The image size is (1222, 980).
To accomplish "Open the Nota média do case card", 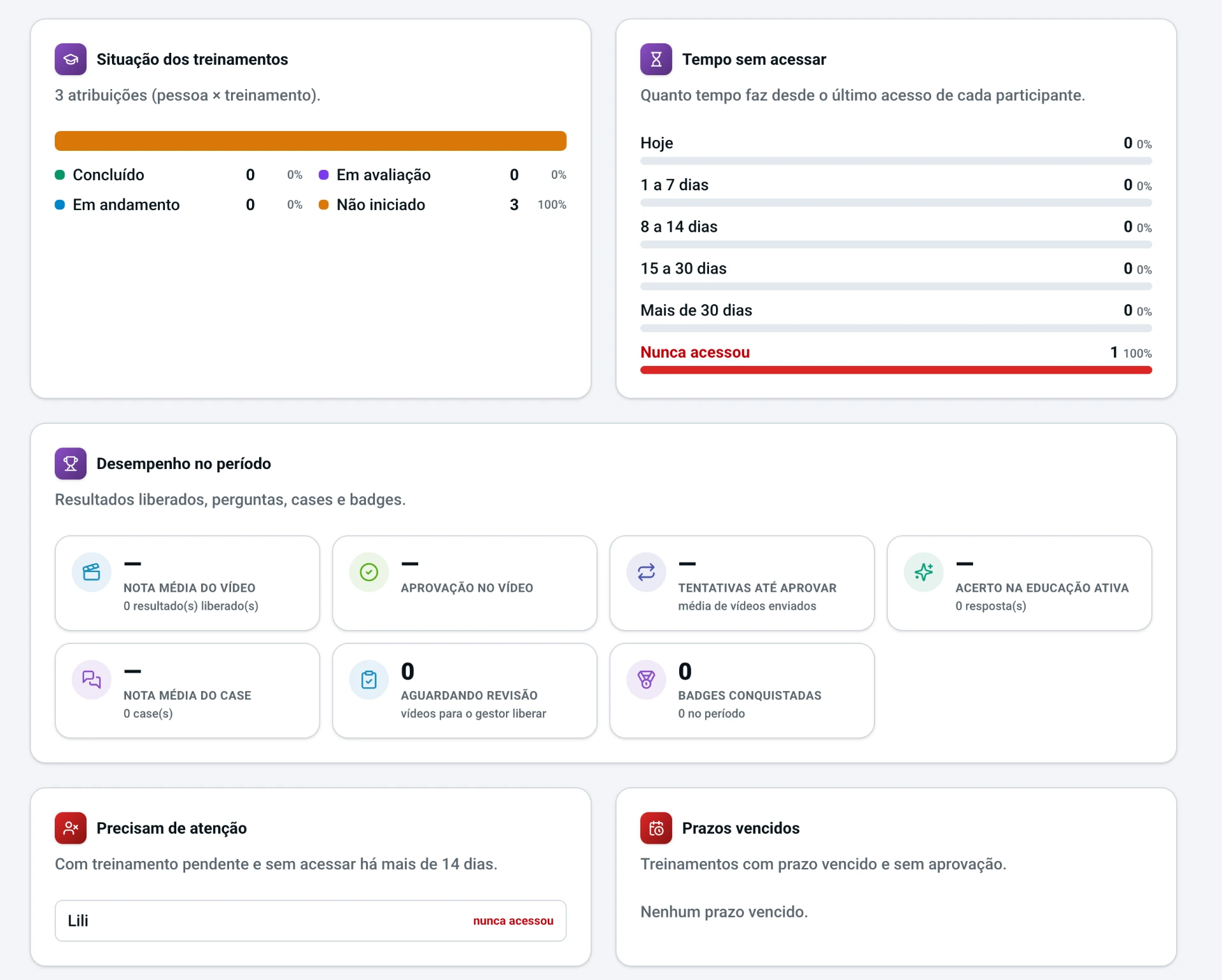I will click(187, 690).
